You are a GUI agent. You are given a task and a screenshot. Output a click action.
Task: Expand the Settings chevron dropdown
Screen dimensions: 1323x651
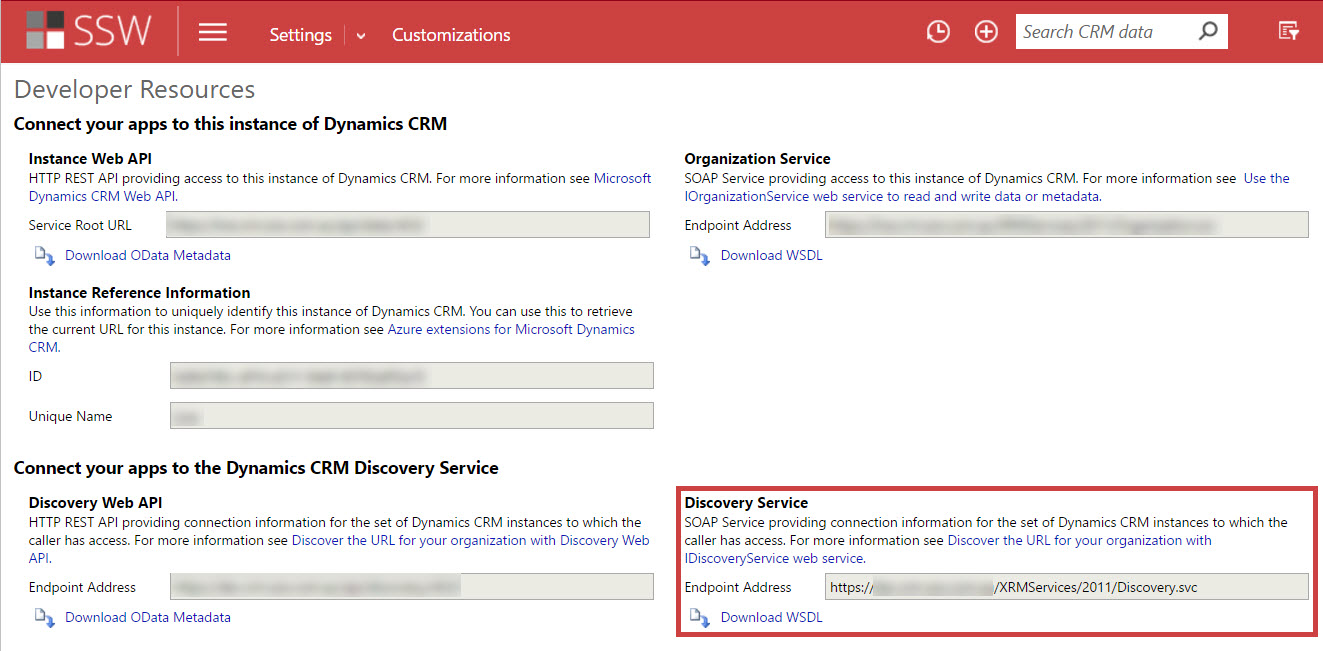pyautogui.click(x=361, y=36)
